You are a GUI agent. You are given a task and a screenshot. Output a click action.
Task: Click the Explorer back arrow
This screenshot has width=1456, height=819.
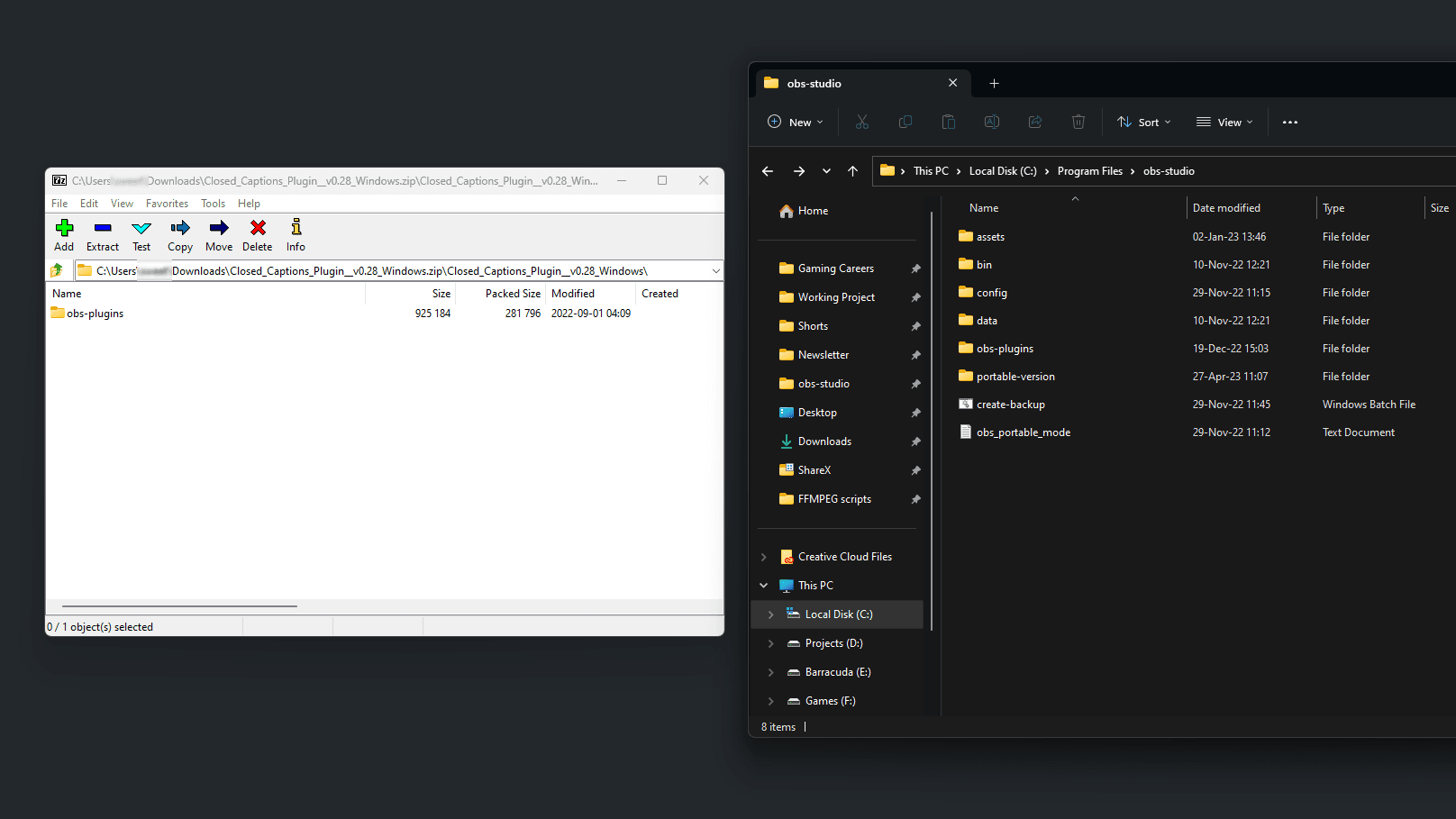[x=768, y=171]
